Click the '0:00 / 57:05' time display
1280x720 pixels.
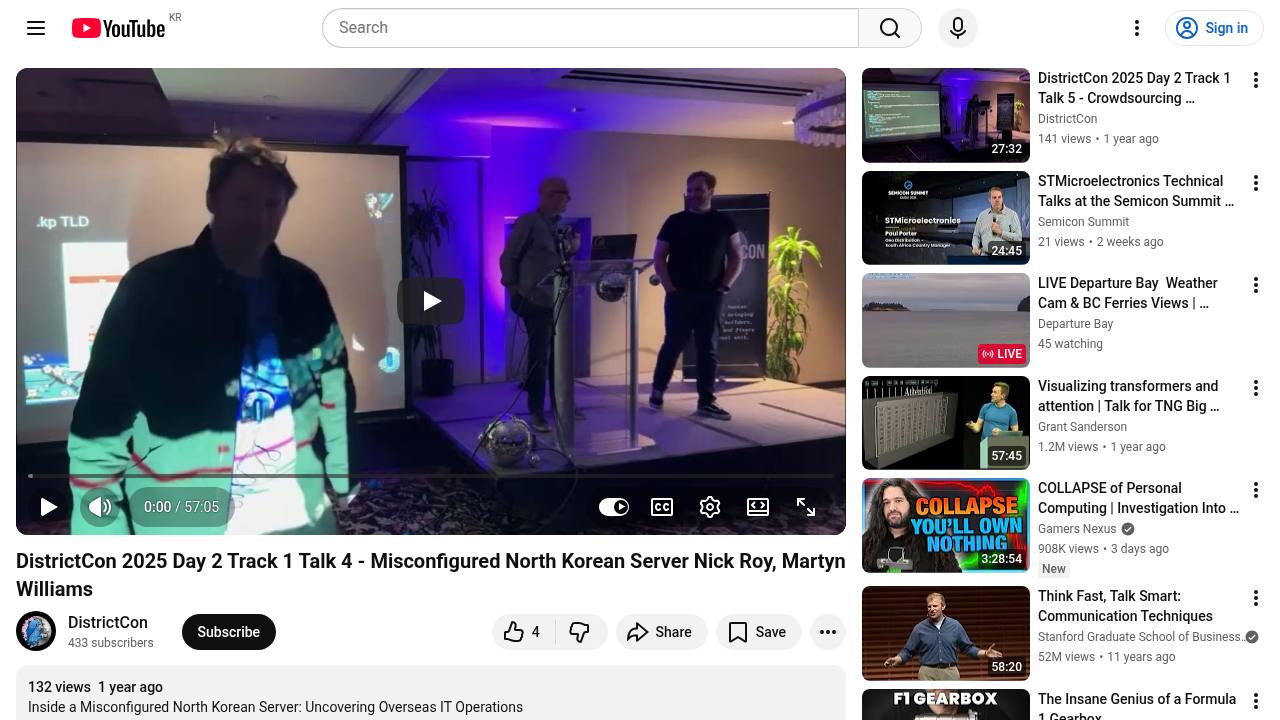181,507
